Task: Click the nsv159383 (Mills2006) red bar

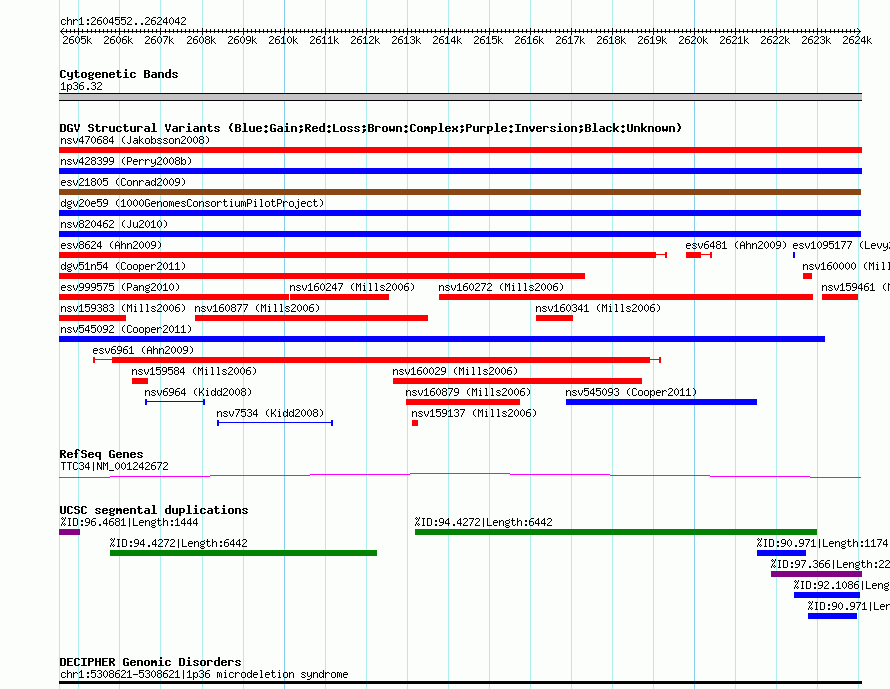Action: [93, 318]
